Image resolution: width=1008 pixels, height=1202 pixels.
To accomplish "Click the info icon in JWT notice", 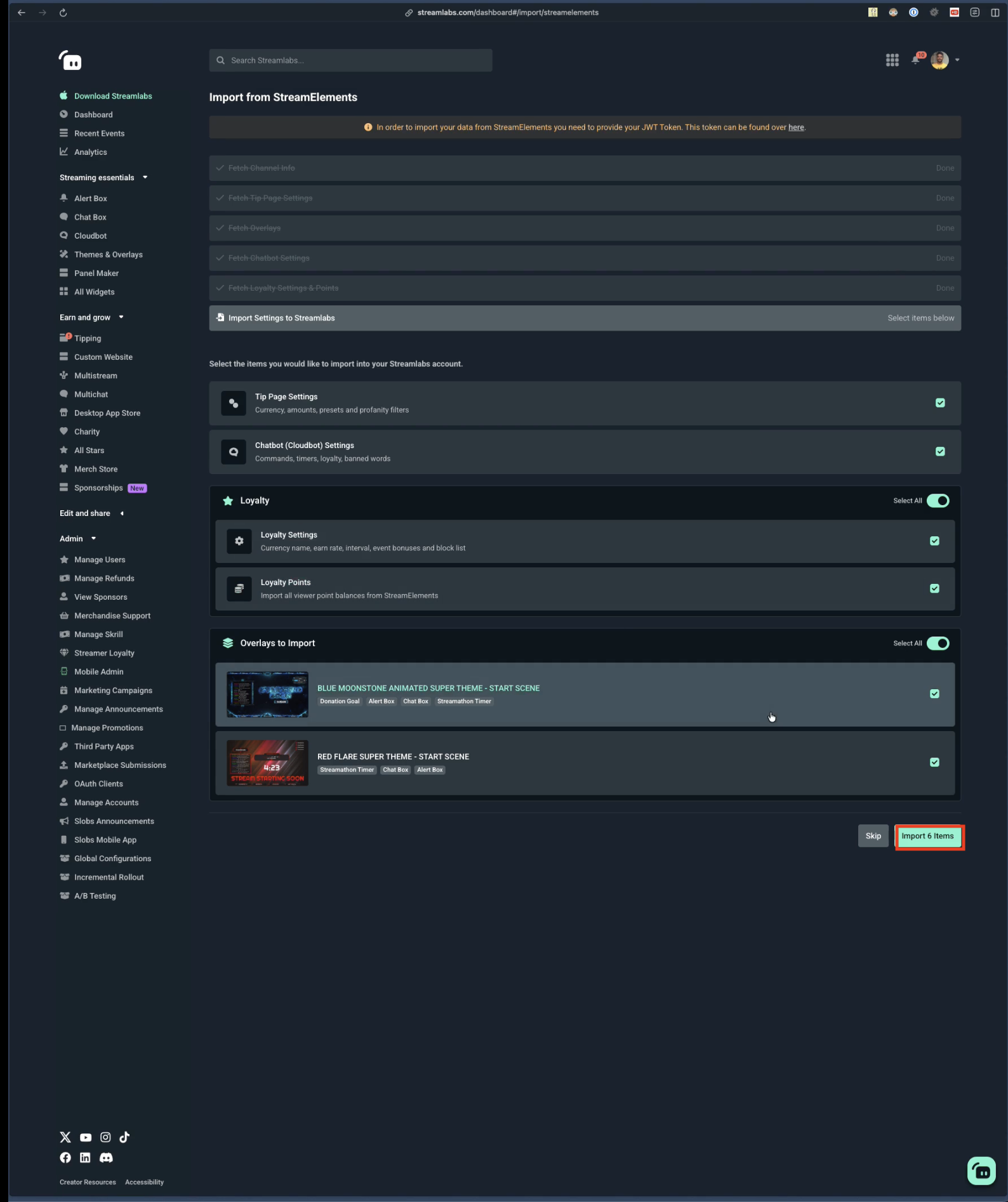I will point(368,128).
